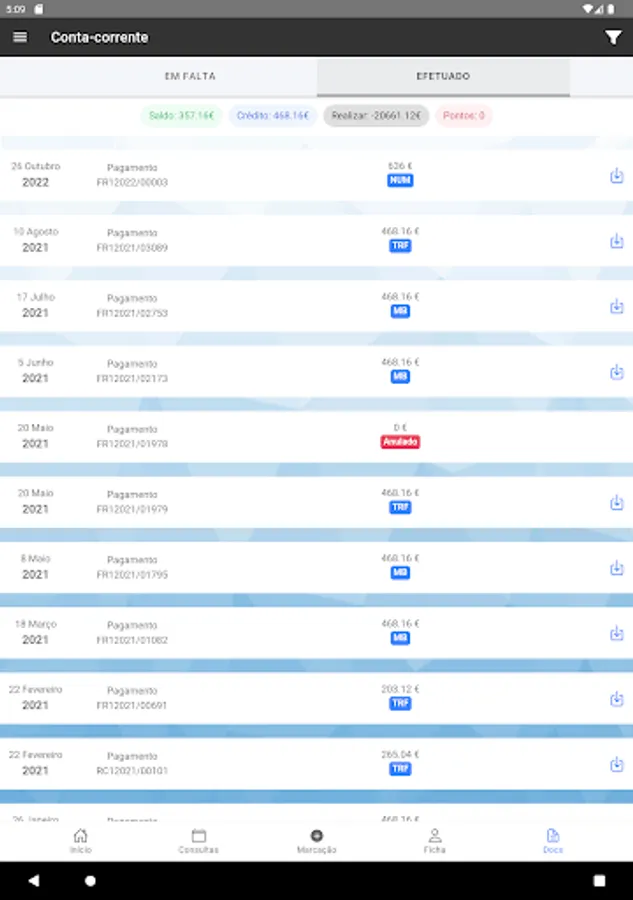Tap the Android recent apps button
The image size is (633, 900).
[x=599, y=880]
